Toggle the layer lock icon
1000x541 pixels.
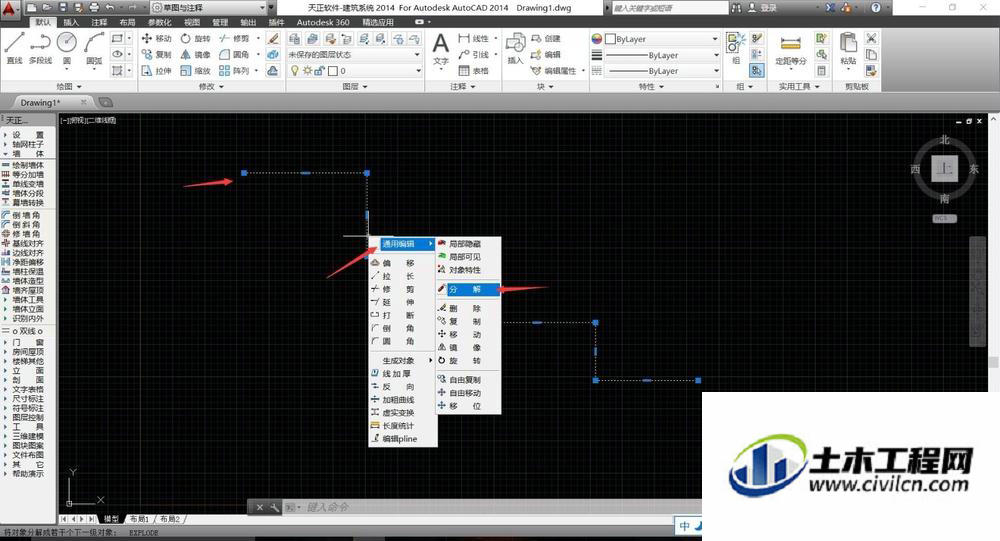319,71
